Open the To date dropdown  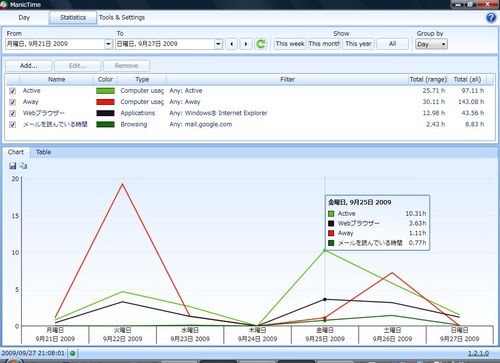[x=218, y=44]
